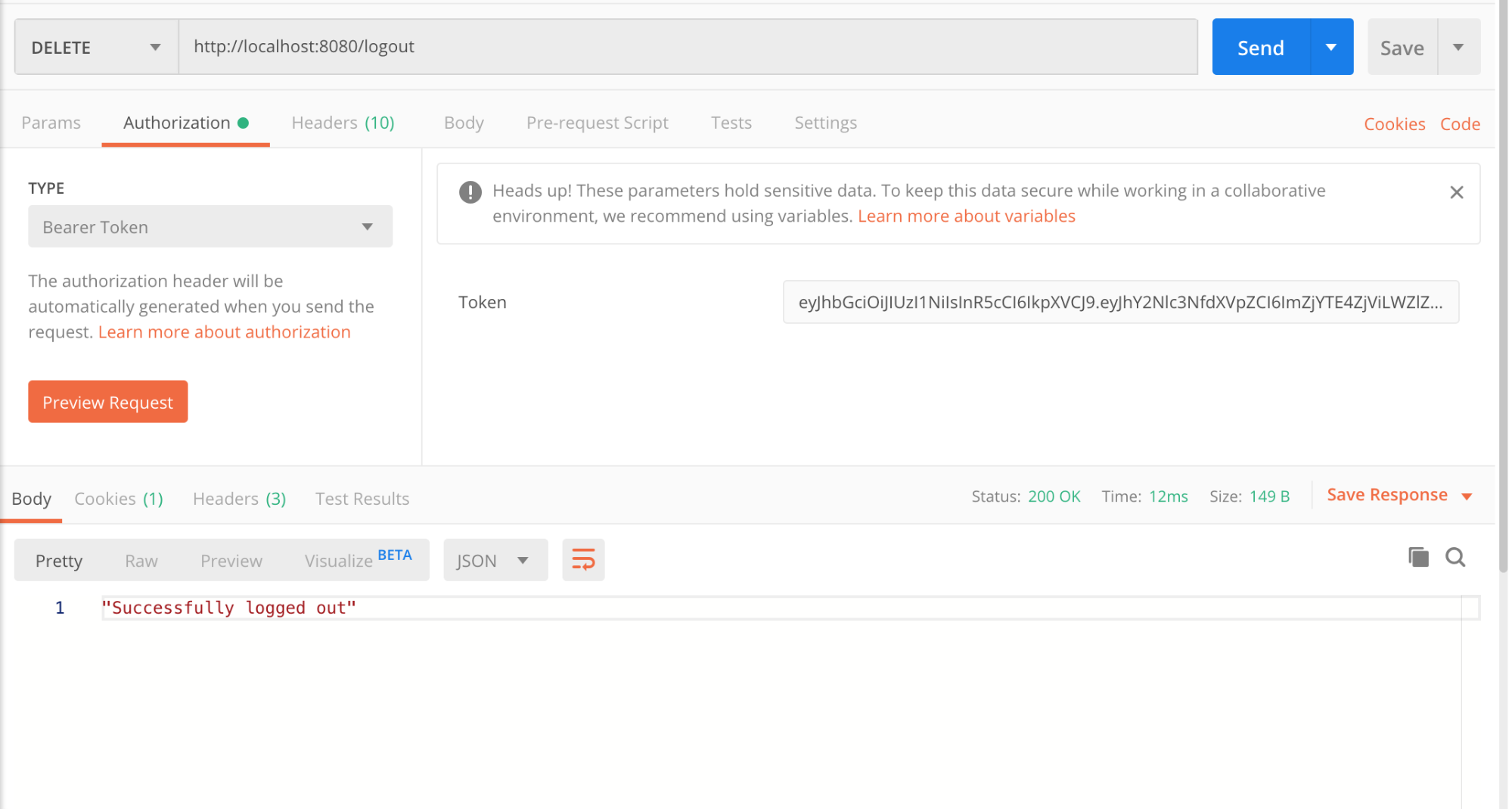Click the Send button
This screenshot has width=1512, height=809.
(1259, 46)
